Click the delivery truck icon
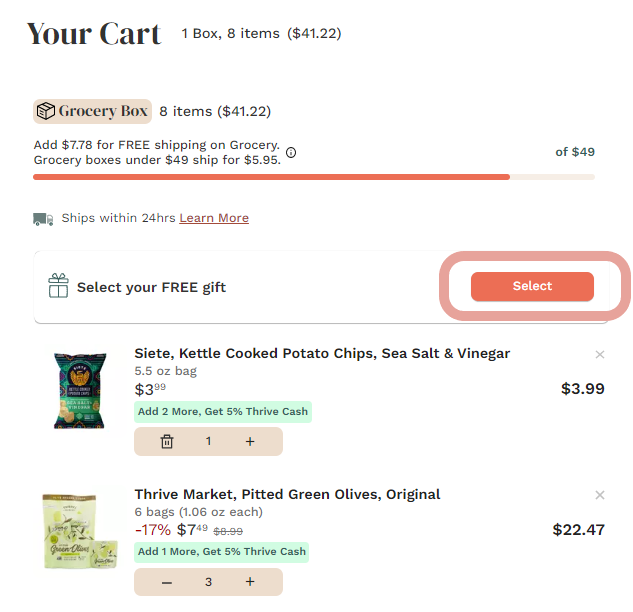The width and height of the screenshot is (633, 612). pyautogui.click(x=43, y=219)
